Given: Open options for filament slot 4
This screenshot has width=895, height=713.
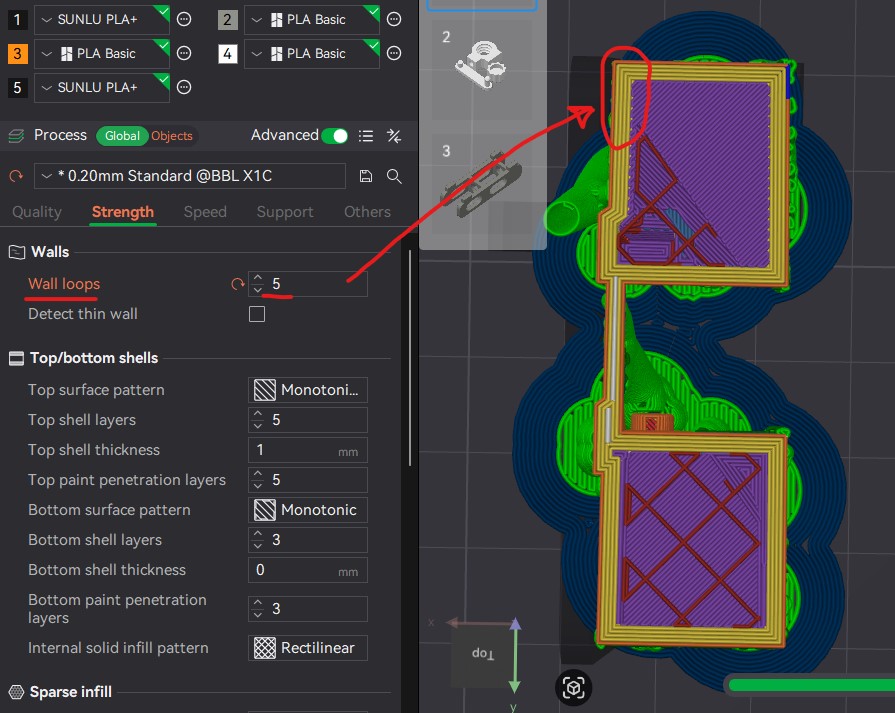Looking at the screenshot, I should tap(394, 54).
